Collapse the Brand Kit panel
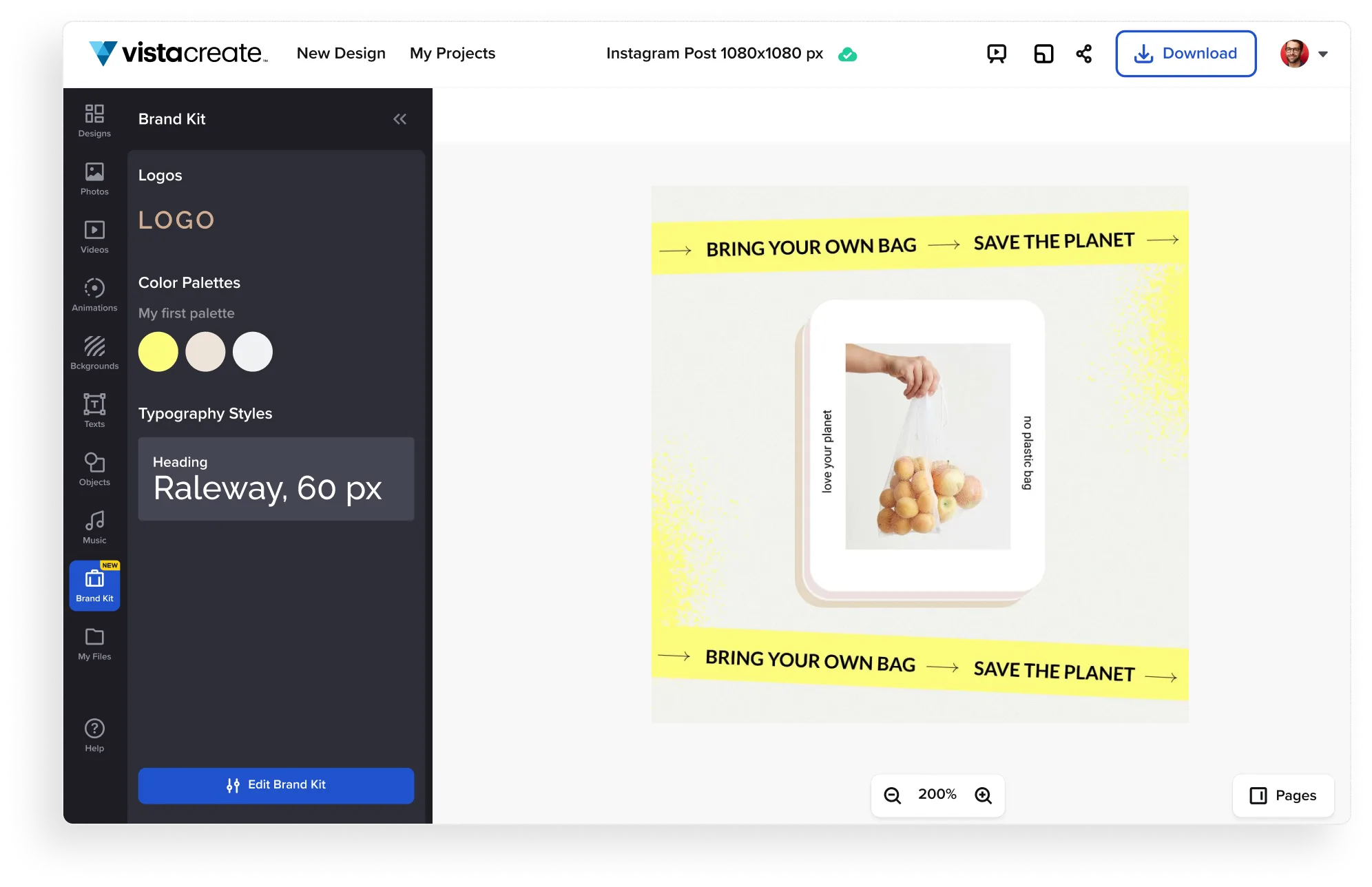This screenshot has width=1372, height=887. 399,119
